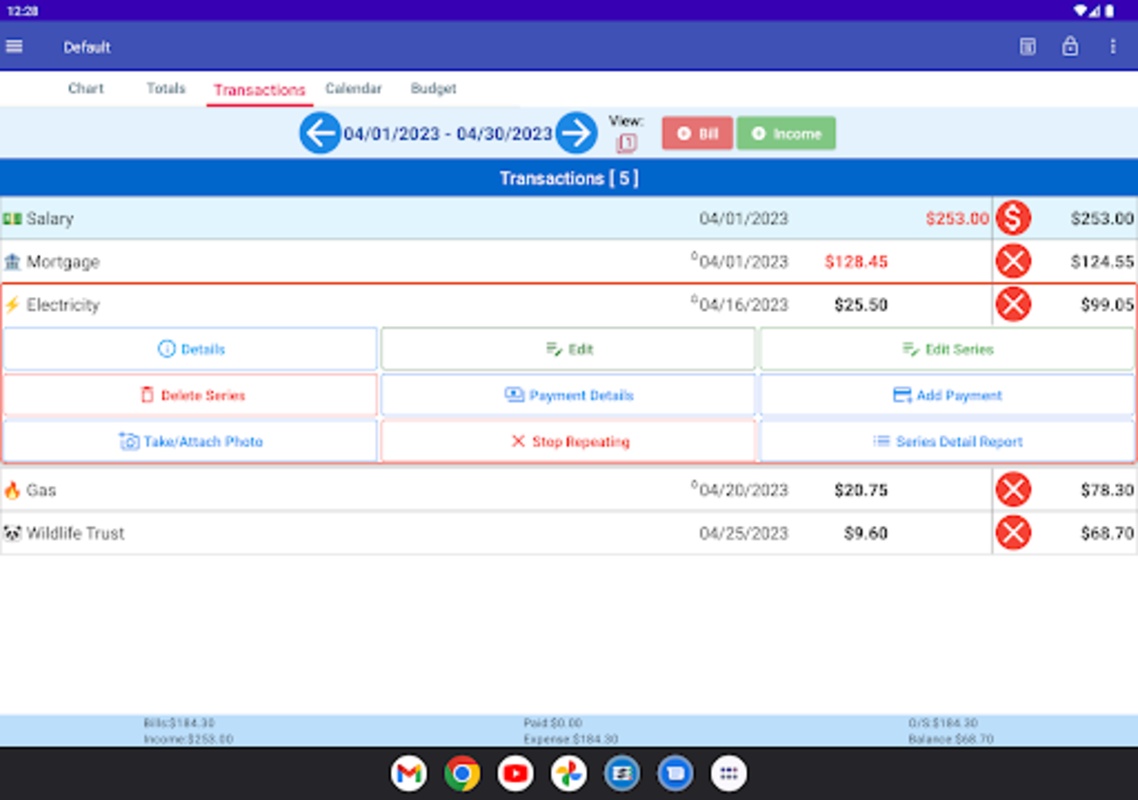Viewport: 1138px width, 800px height.
Task: Click Stop Repeating button
Action: (568, 441)
